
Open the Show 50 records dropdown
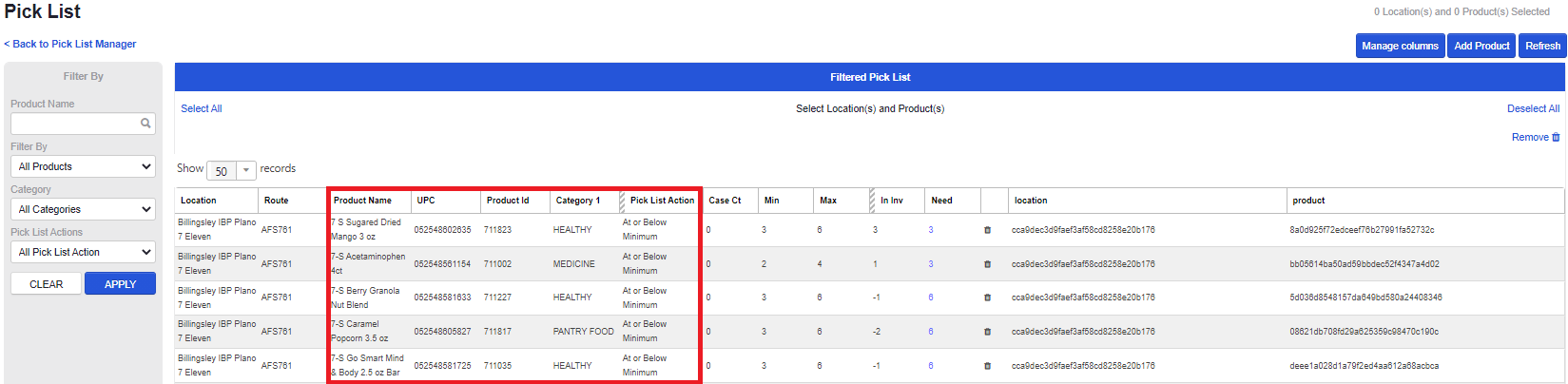pyautogui.click(x=231, y=170)
